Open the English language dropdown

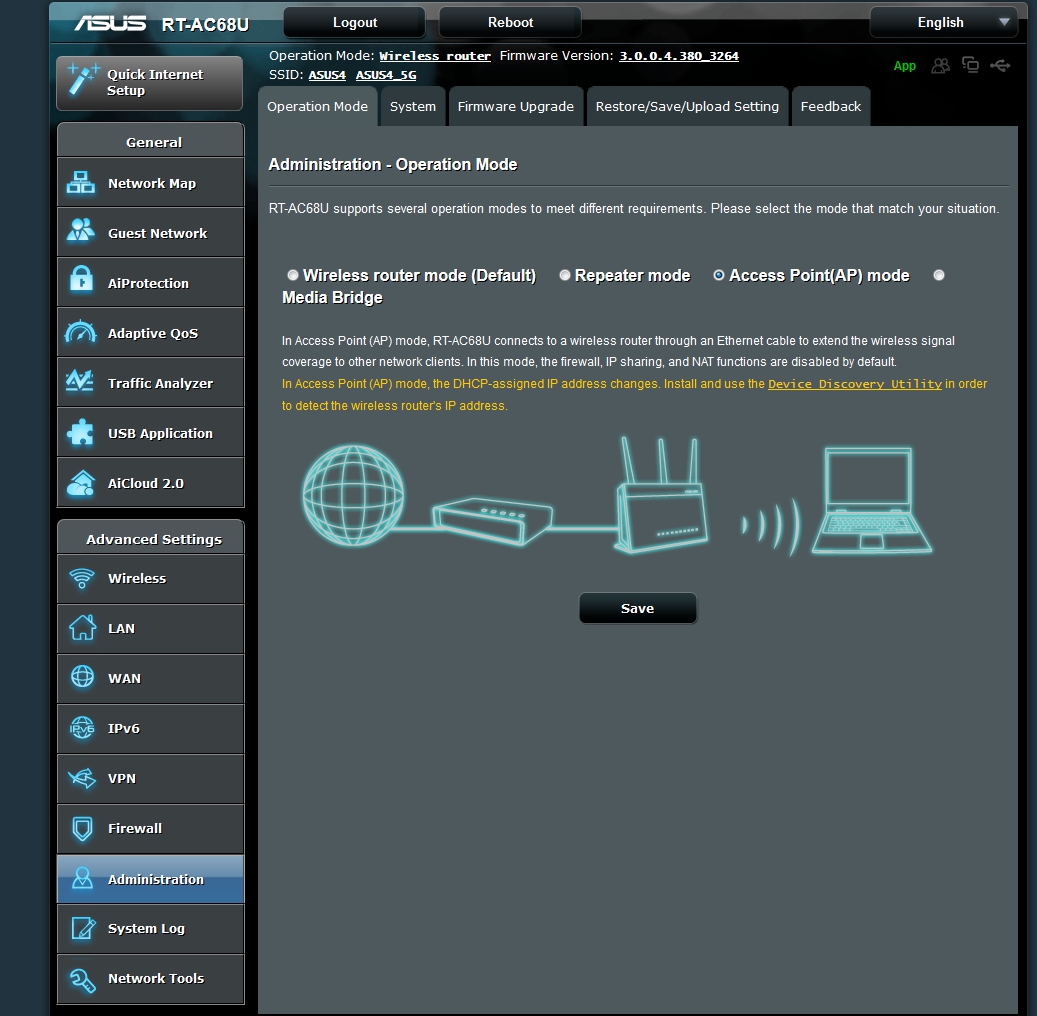pyautogui.click(x=943, y=22)
